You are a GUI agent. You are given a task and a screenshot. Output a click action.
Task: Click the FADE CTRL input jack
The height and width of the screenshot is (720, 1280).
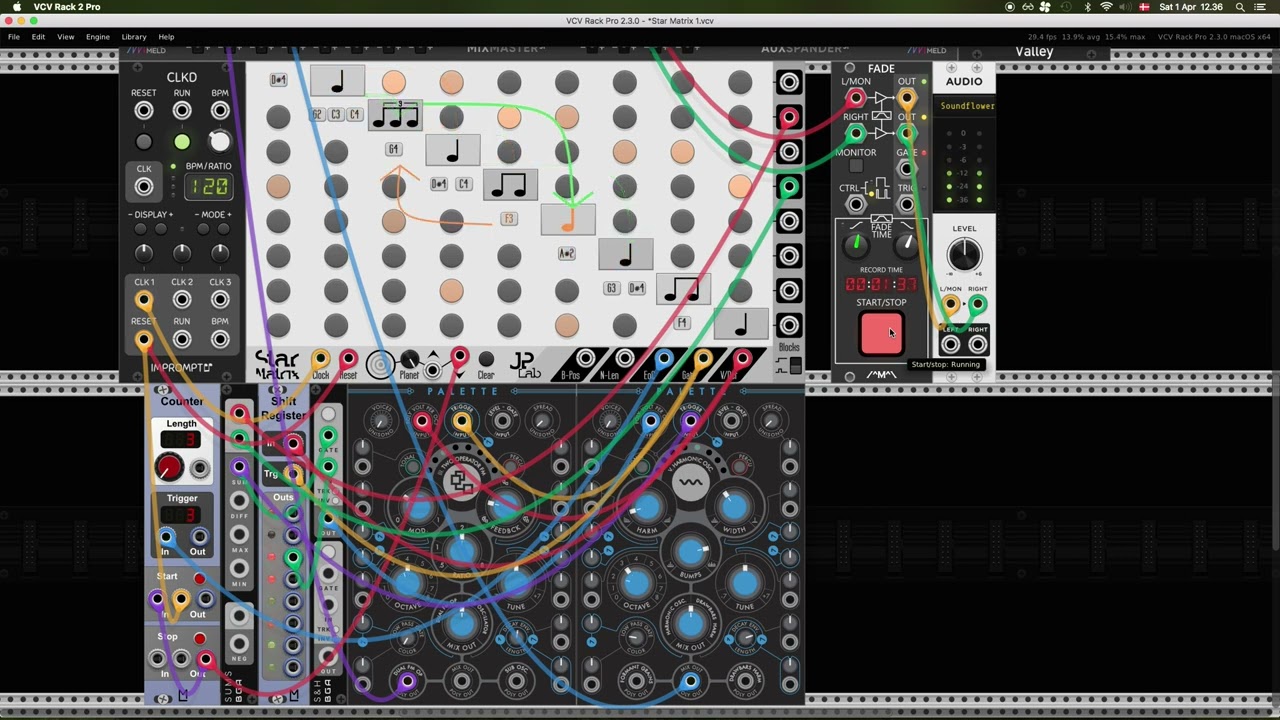tap(856, 204)
